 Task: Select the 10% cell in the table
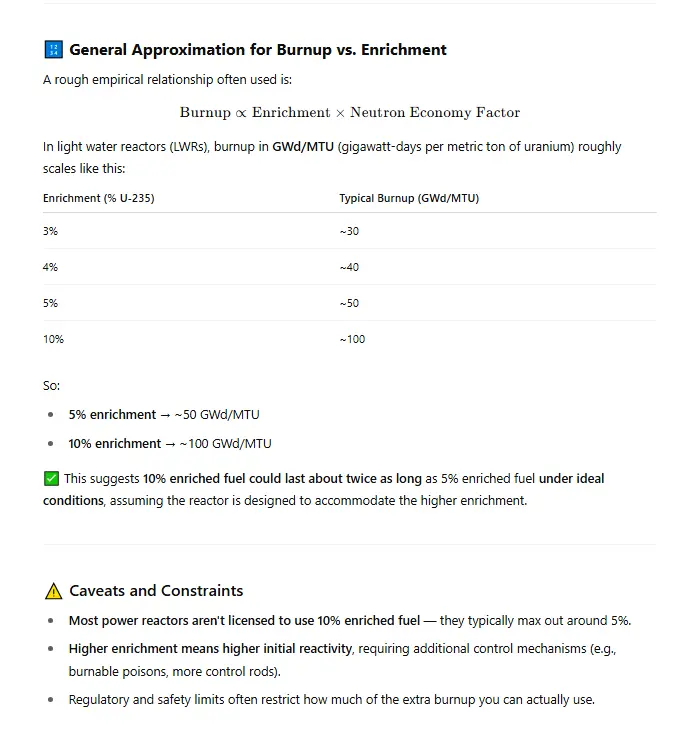click(x=53, y=339)
